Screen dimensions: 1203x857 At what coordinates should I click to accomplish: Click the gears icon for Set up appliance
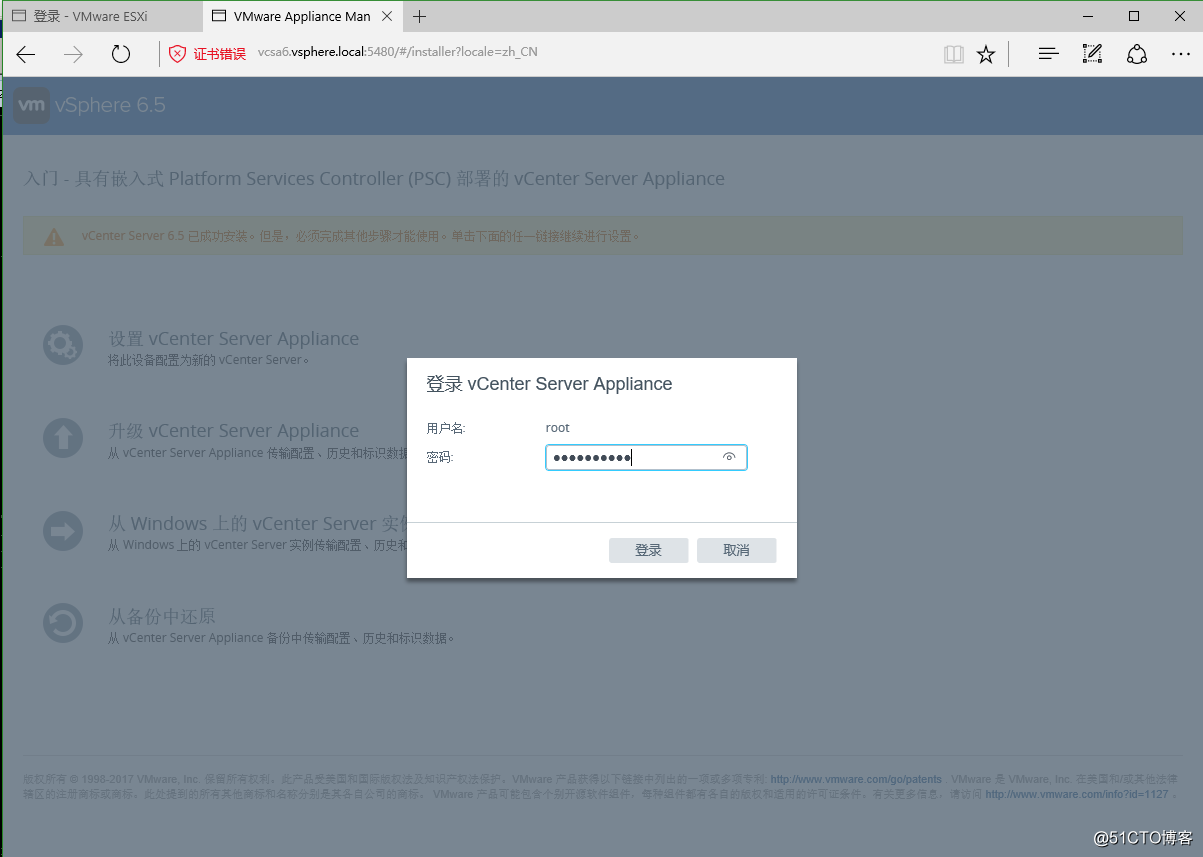63,345
